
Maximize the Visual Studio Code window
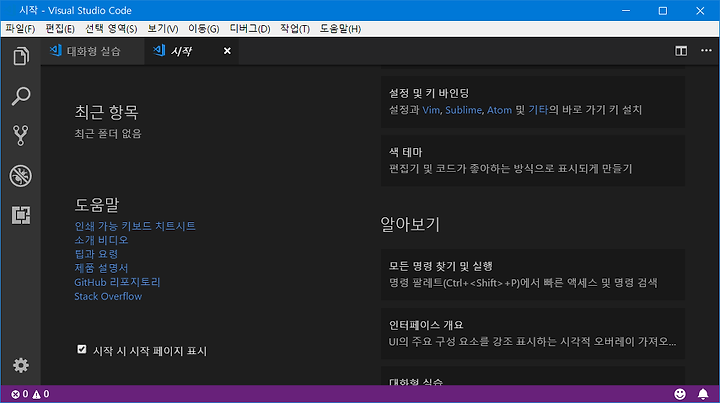click(x=663, y=10)
